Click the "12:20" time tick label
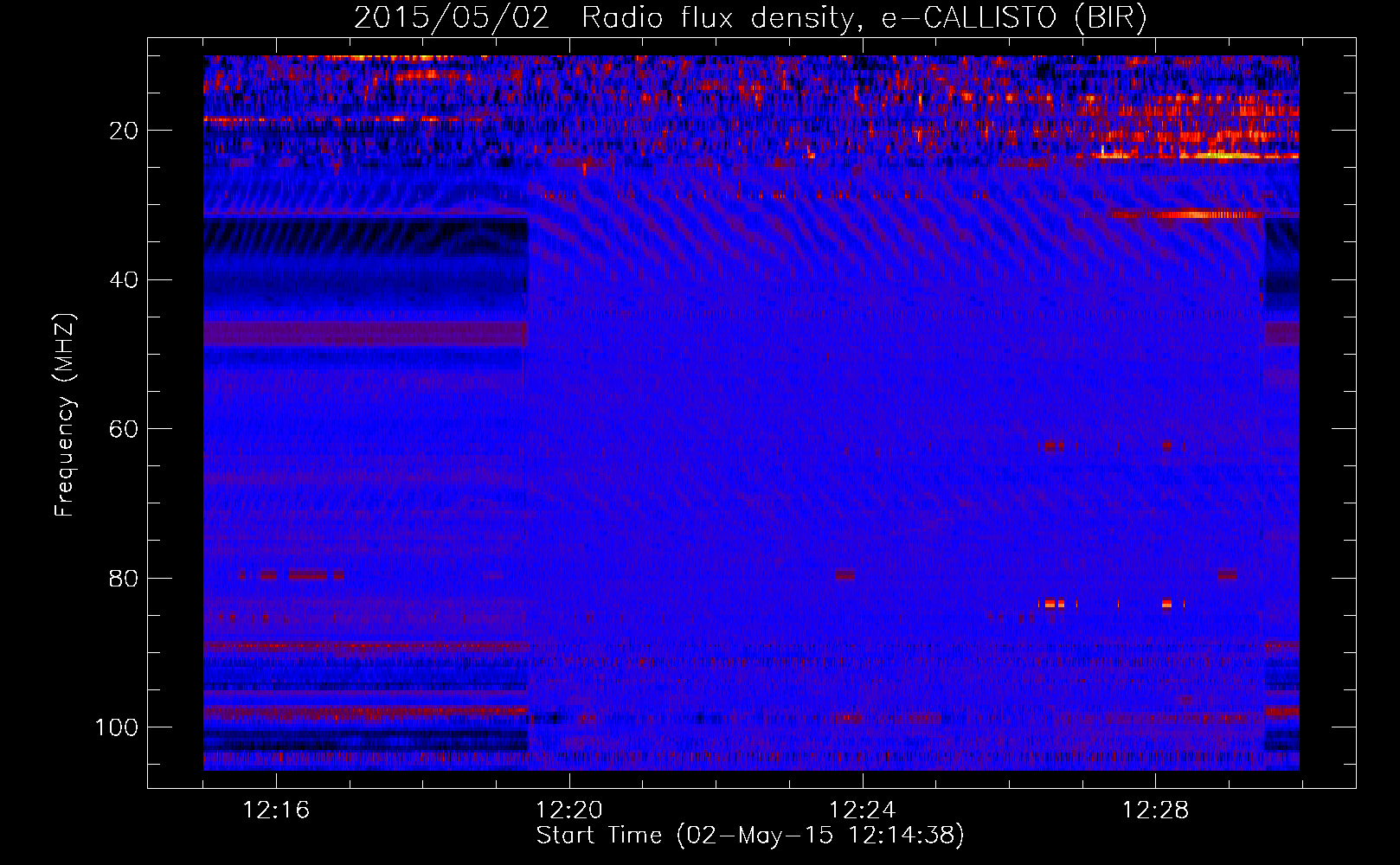 [x=569, y=811]
